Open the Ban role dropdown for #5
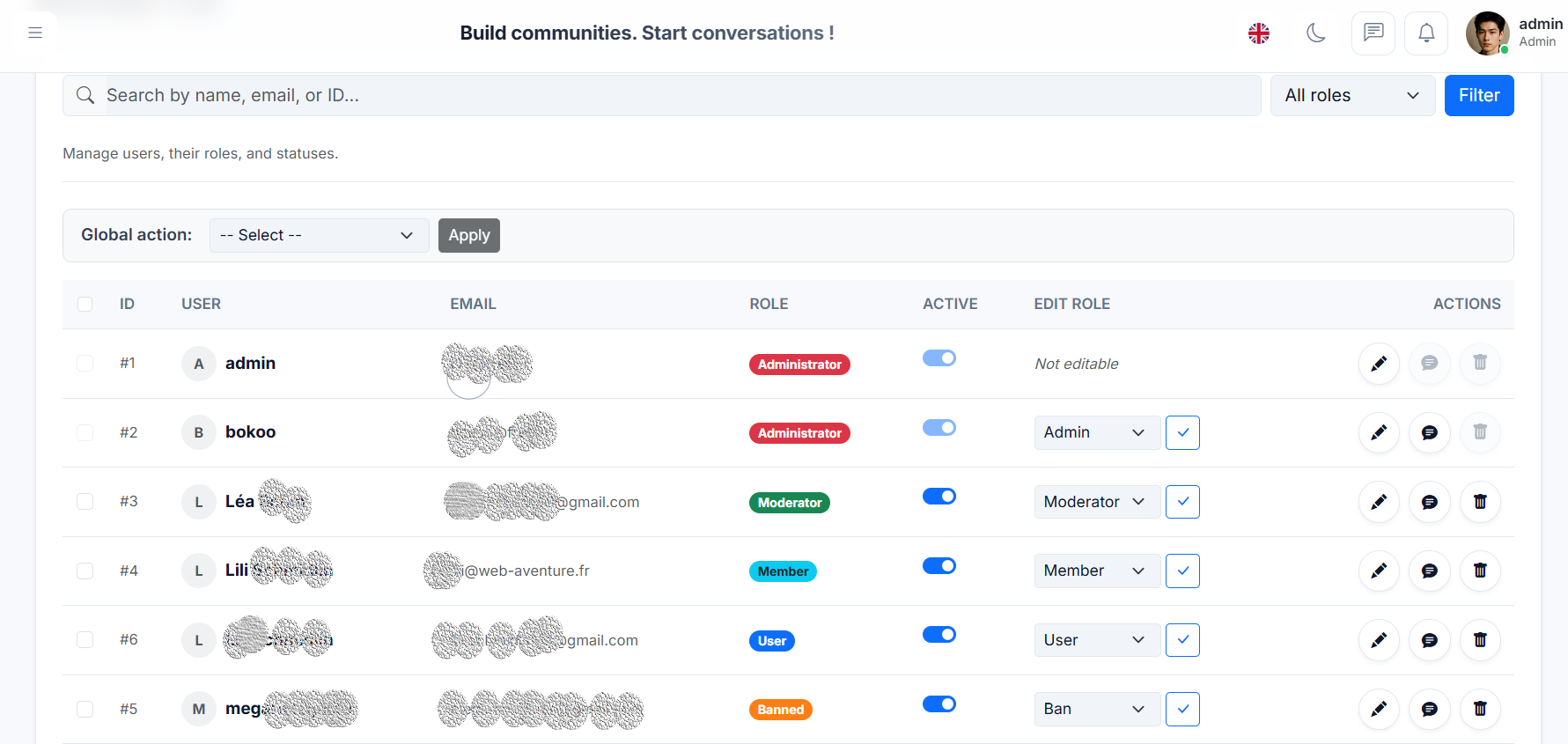The width and height of the screenshot is (1568, 744). (1097, 709)
